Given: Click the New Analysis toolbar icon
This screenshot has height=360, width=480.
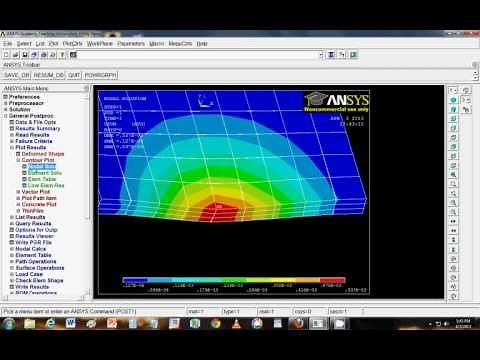Looking at the screenshot, I should 6,55.
